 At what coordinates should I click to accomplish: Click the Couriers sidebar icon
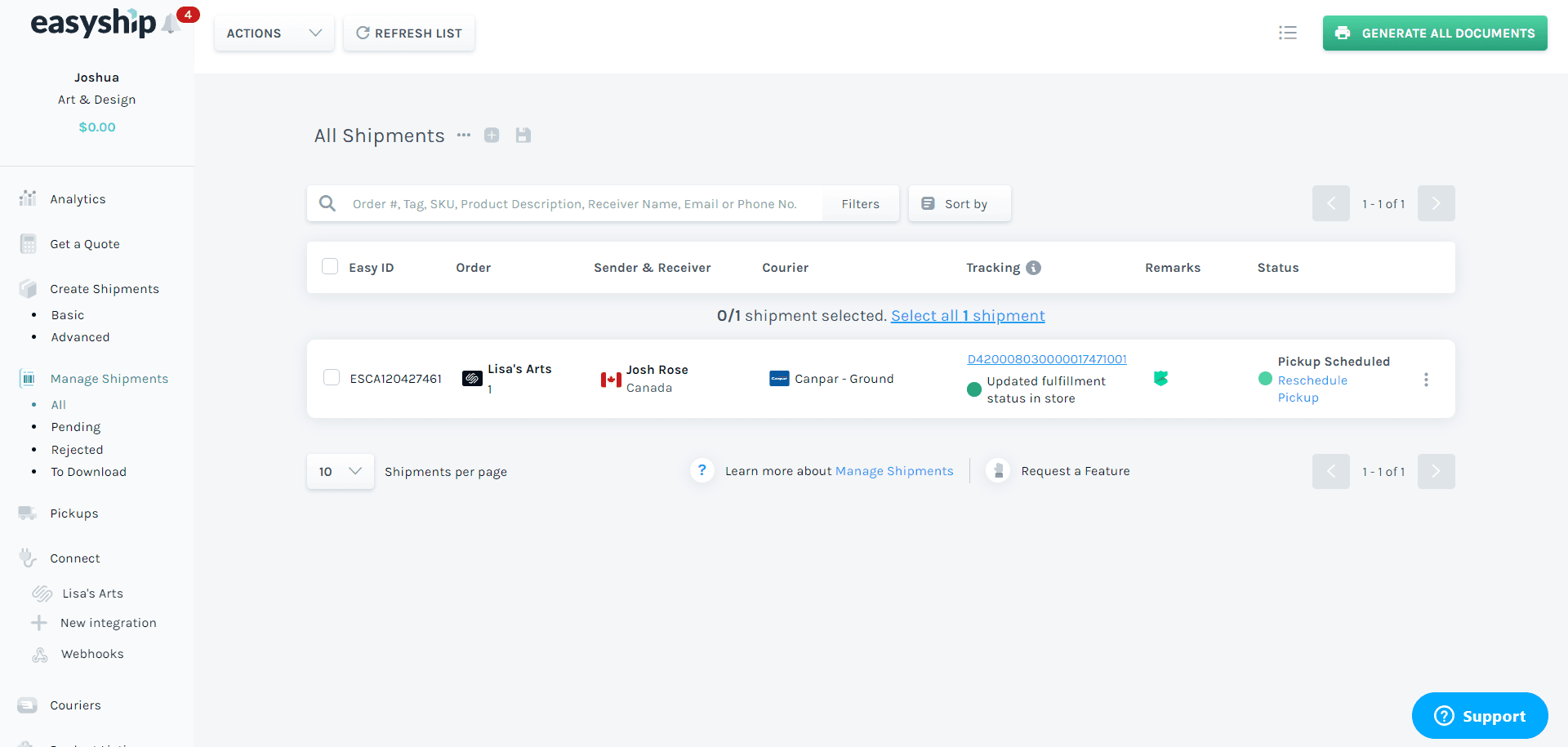coord(28,705)
